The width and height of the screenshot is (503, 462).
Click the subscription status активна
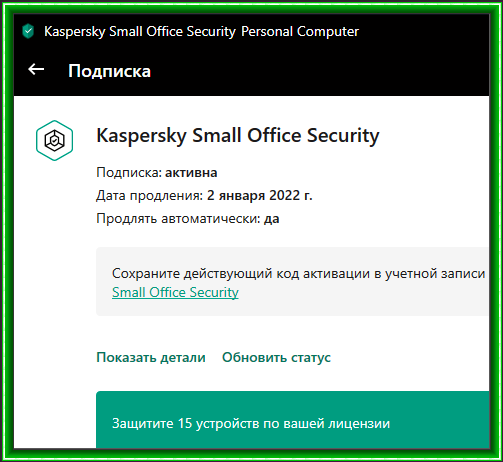(191, 173)
